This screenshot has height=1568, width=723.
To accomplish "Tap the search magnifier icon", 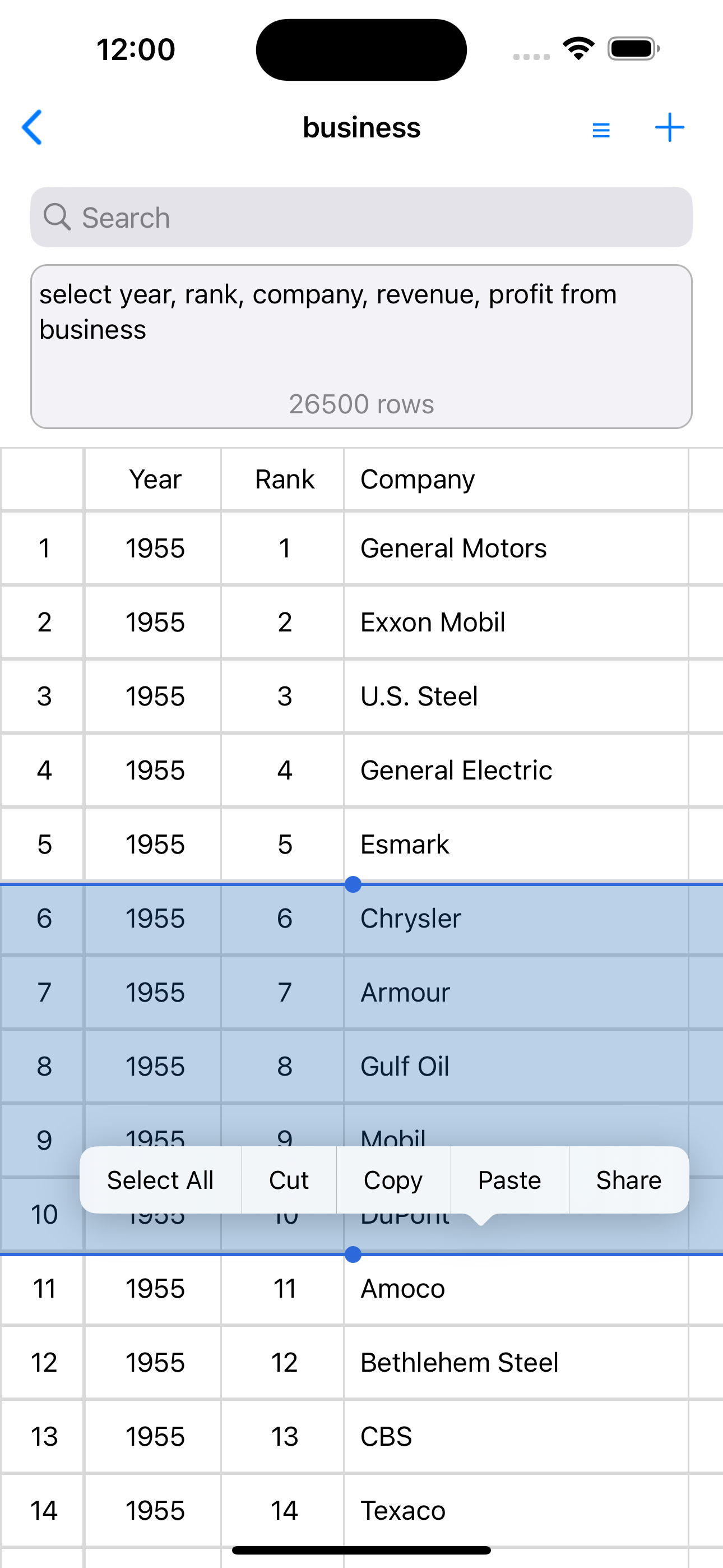I will pyautogui.click(x=57, y=217).
